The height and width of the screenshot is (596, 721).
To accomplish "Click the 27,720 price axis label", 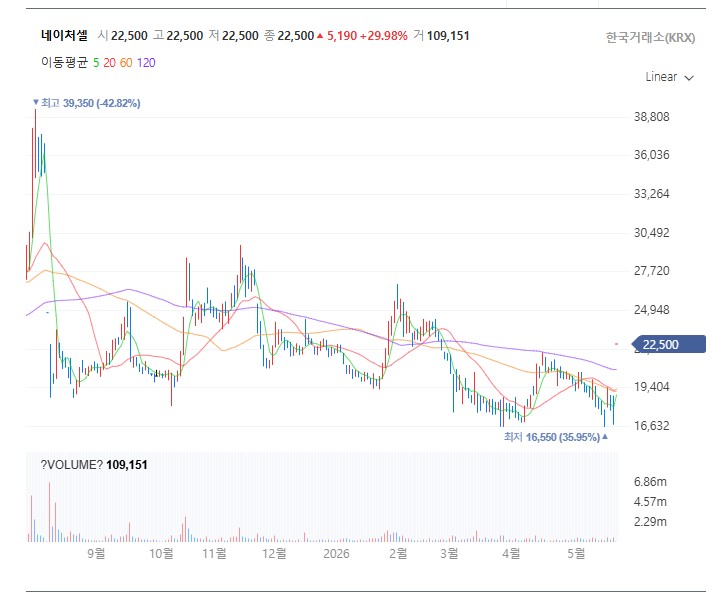I will click(652, 271).
